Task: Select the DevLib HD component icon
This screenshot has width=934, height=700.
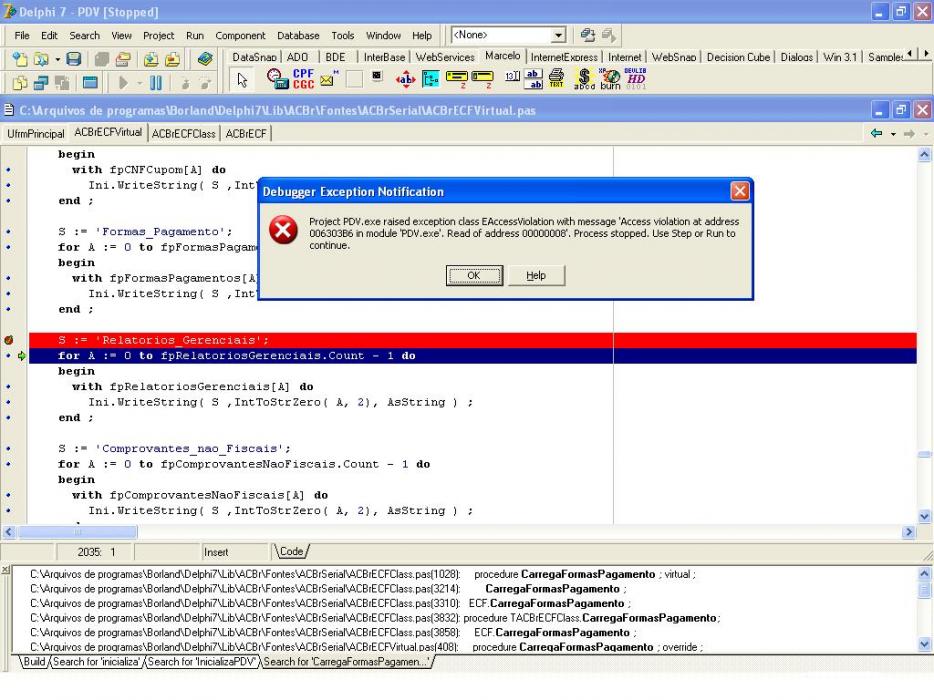Action: (636, 79)
